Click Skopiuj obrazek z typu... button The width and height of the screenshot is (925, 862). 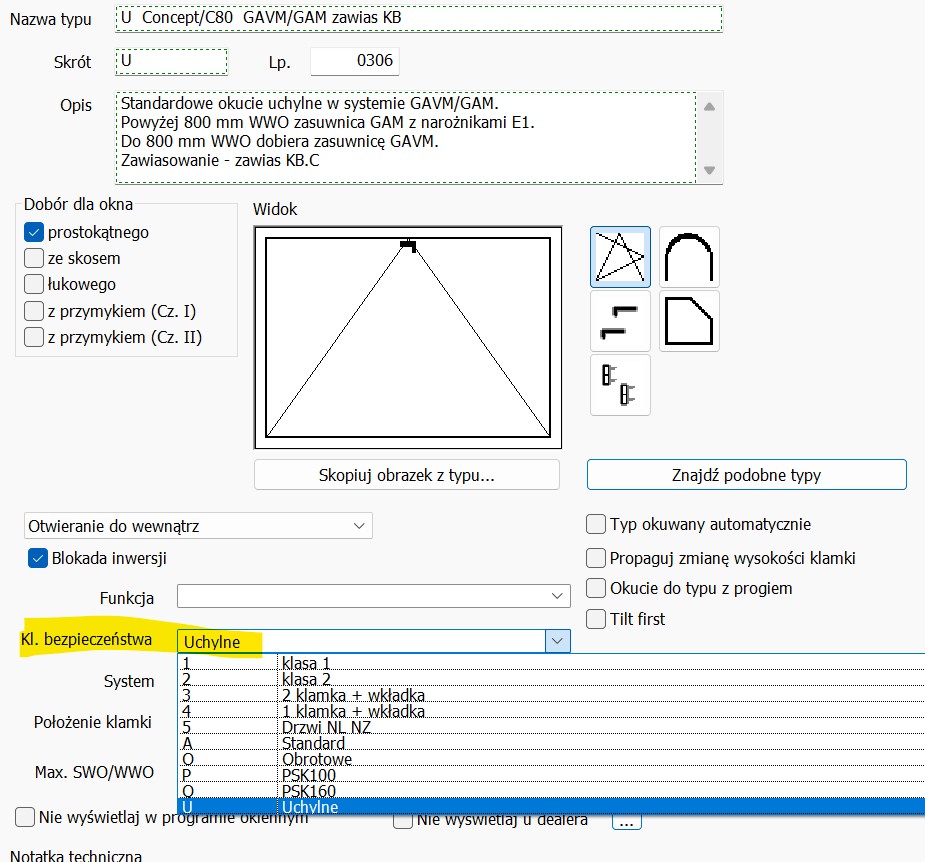[406, 475]
